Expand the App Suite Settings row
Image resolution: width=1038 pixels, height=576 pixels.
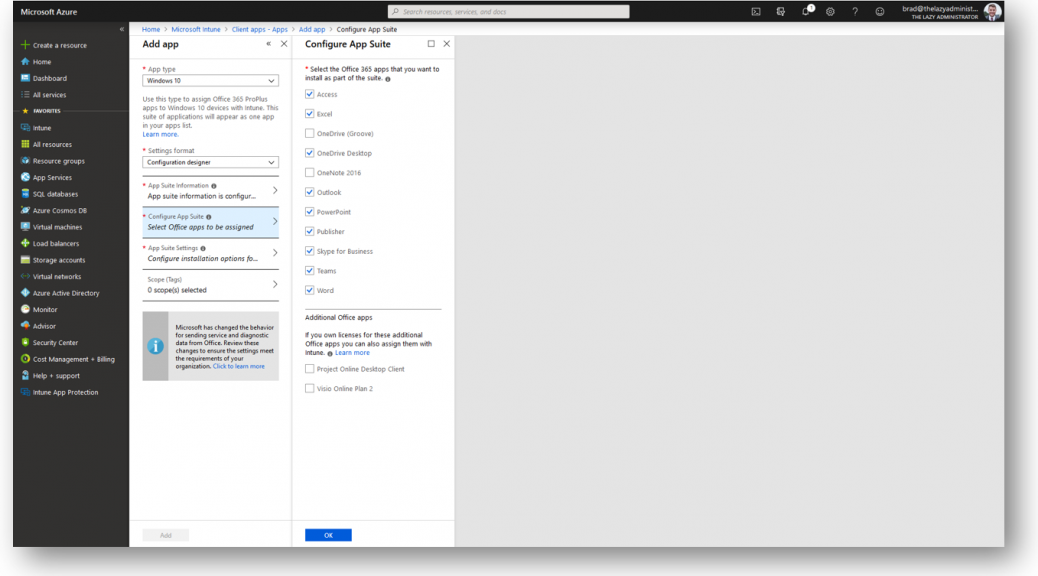tap(211, 253)
